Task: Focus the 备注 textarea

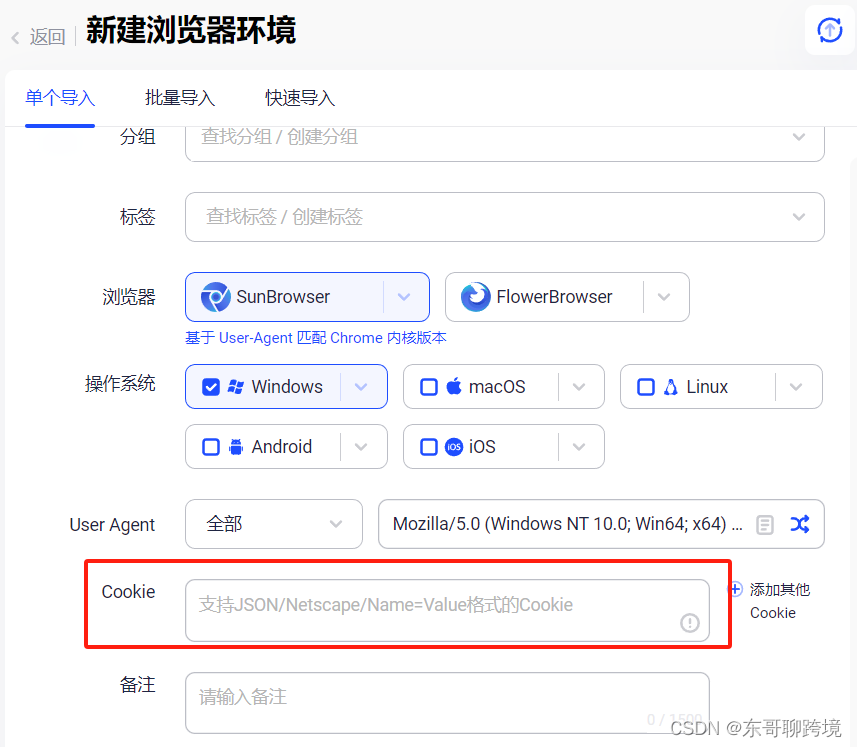Action: (447, 703)
